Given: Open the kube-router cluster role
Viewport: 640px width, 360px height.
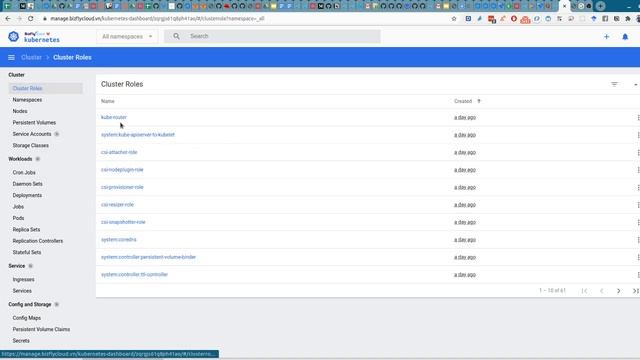Looking at the screenshot, I should coord(114,117).
